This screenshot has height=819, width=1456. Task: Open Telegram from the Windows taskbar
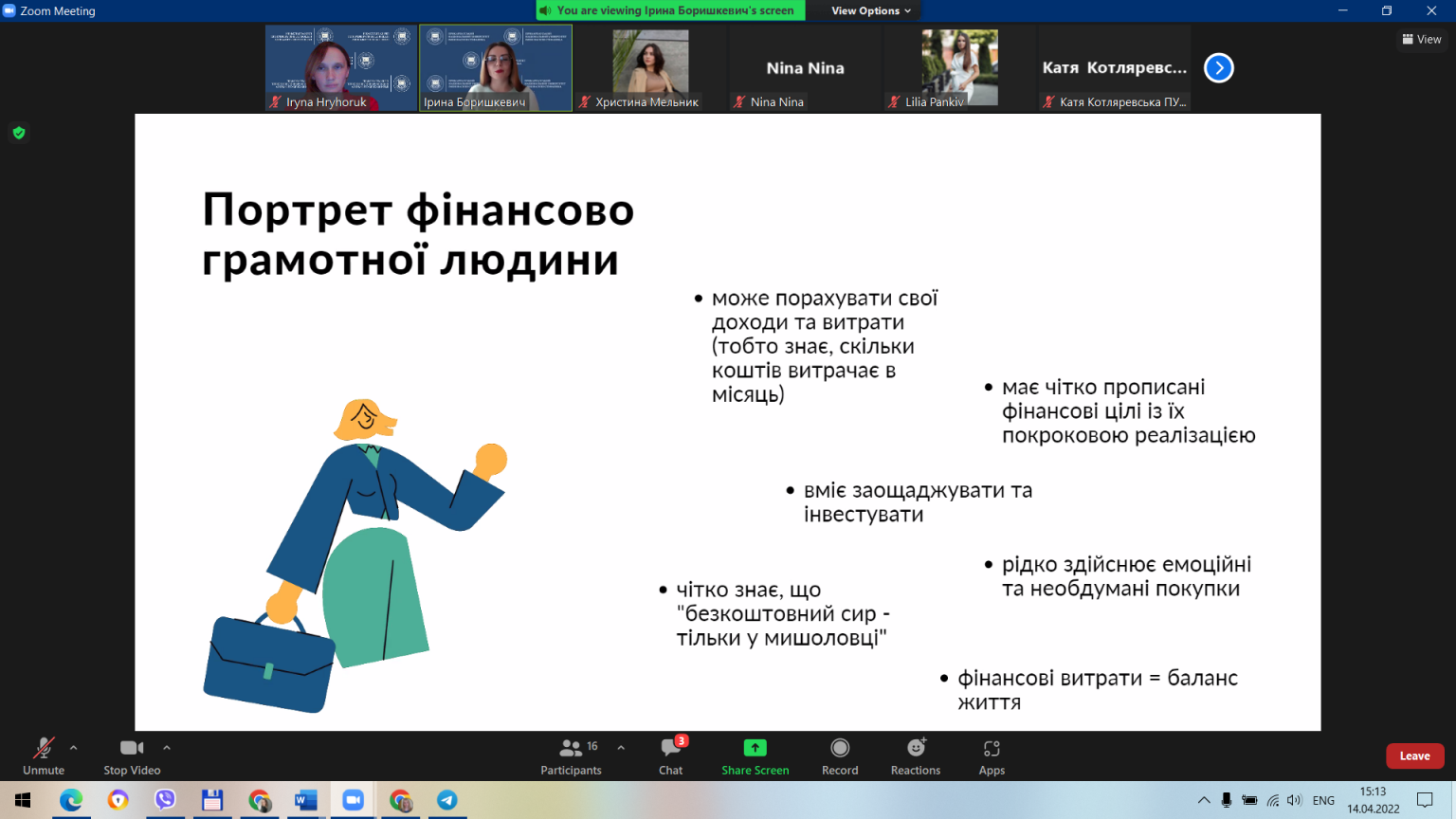click(x=447, y=800)
